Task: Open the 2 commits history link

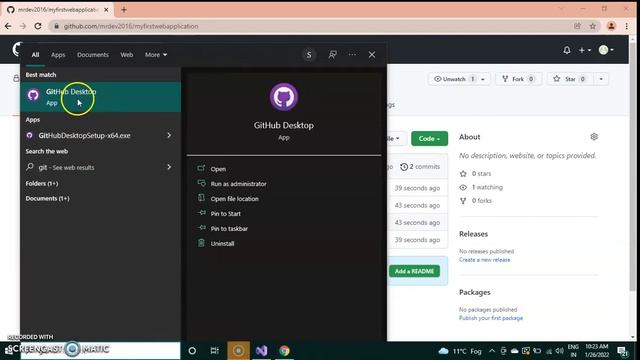Action: pos(420,167)
